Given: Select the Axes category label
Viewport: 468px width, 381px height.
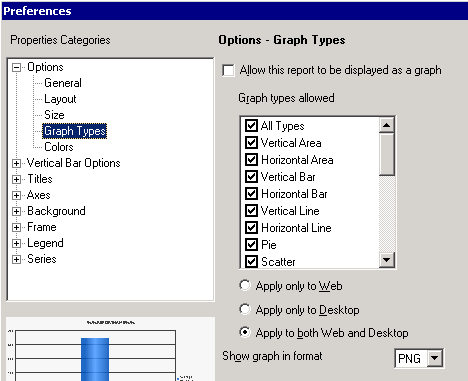Looking at the screenshot, I should (x=39, y=195).
